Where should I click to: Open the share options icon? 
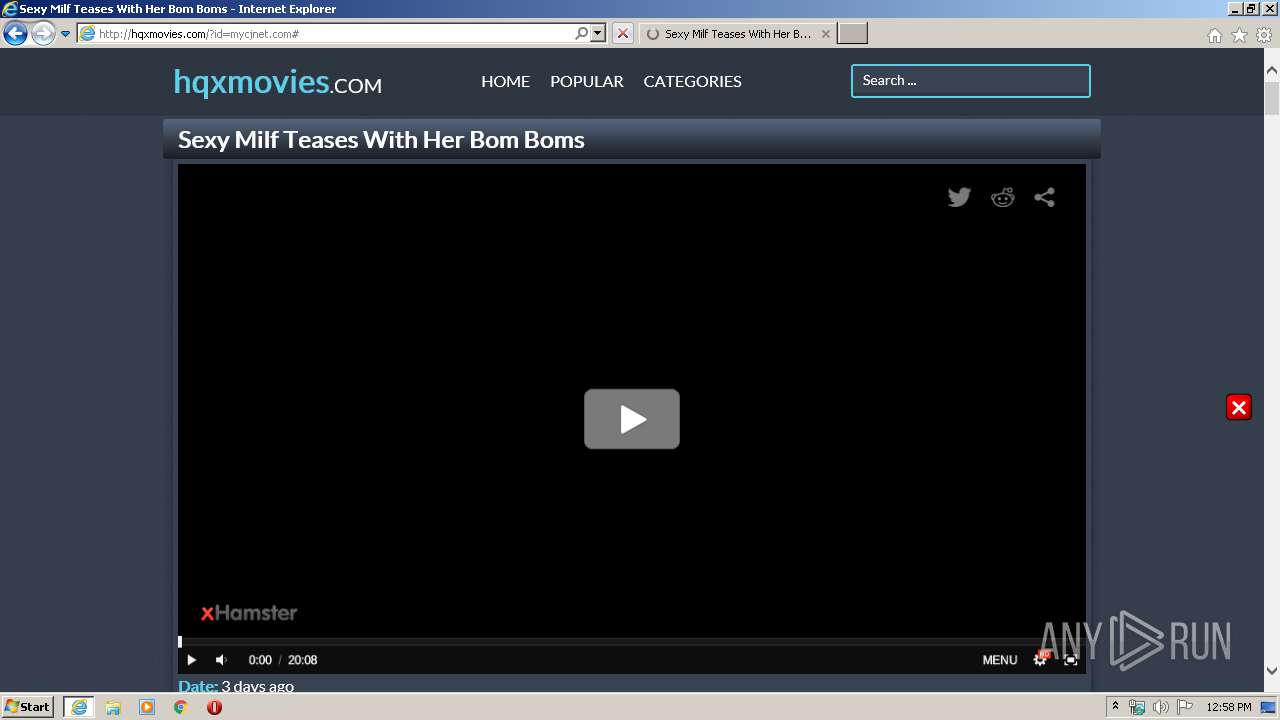point(1044,197)
